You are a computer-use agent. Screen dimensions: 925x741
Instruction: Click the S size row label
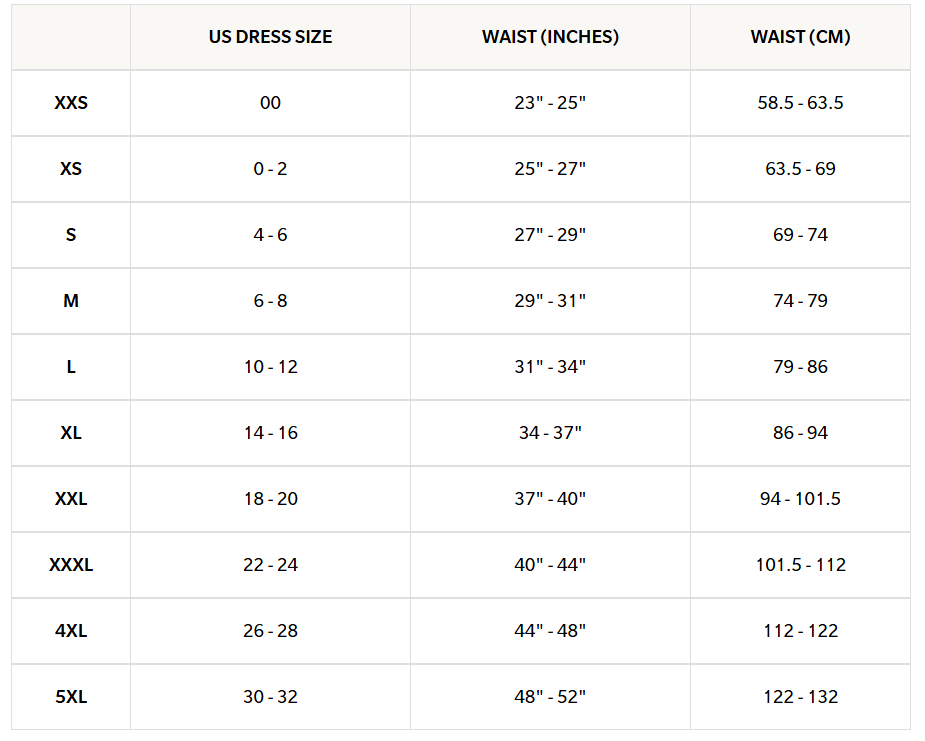click(71, 235)
